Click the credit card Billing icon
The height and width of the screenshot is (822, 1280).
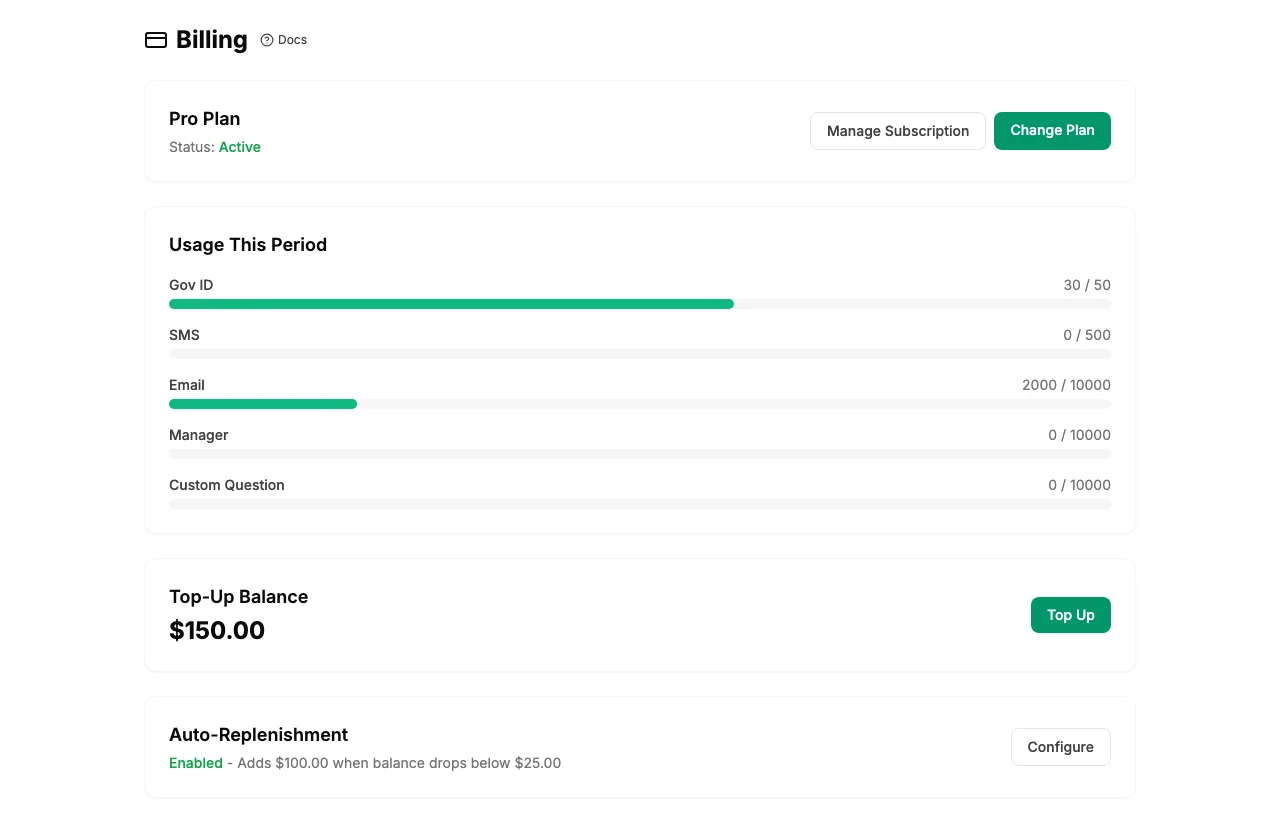(x=156, y=40)
